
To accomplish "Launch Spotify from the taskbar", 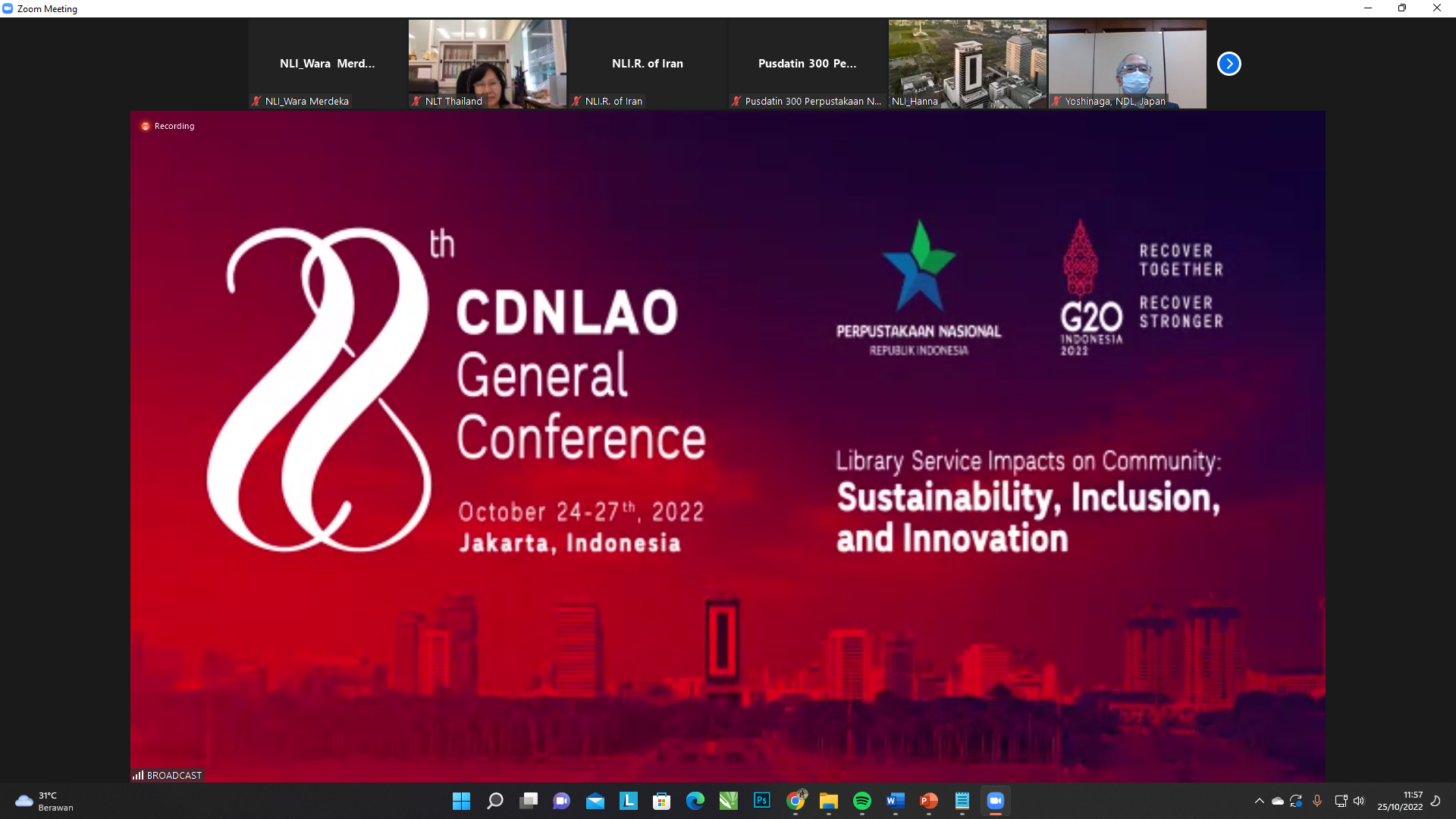I will pos(862,801).
